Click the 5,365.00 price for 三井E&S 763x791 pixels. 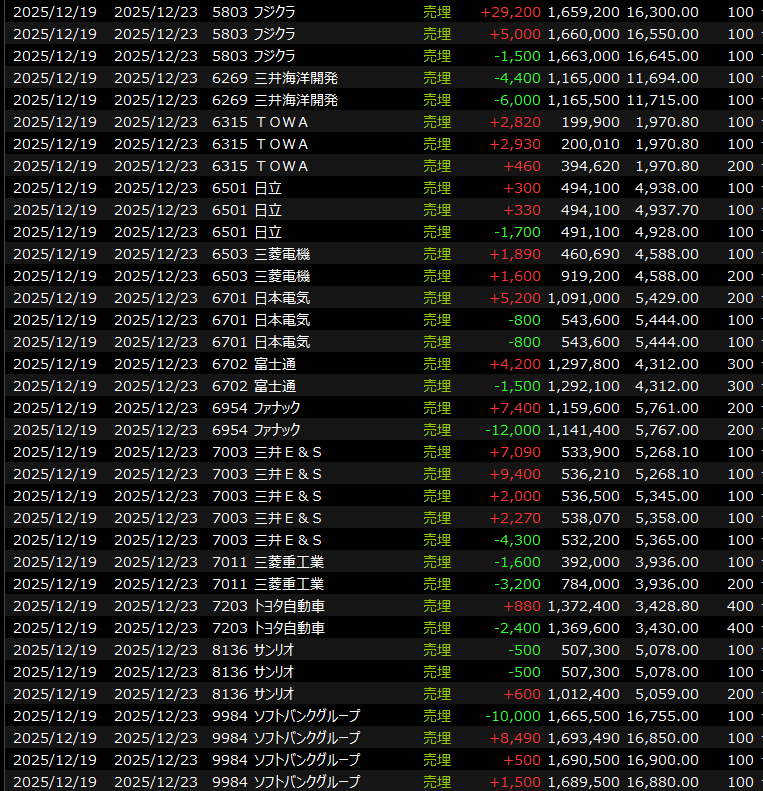coord(666,540)
